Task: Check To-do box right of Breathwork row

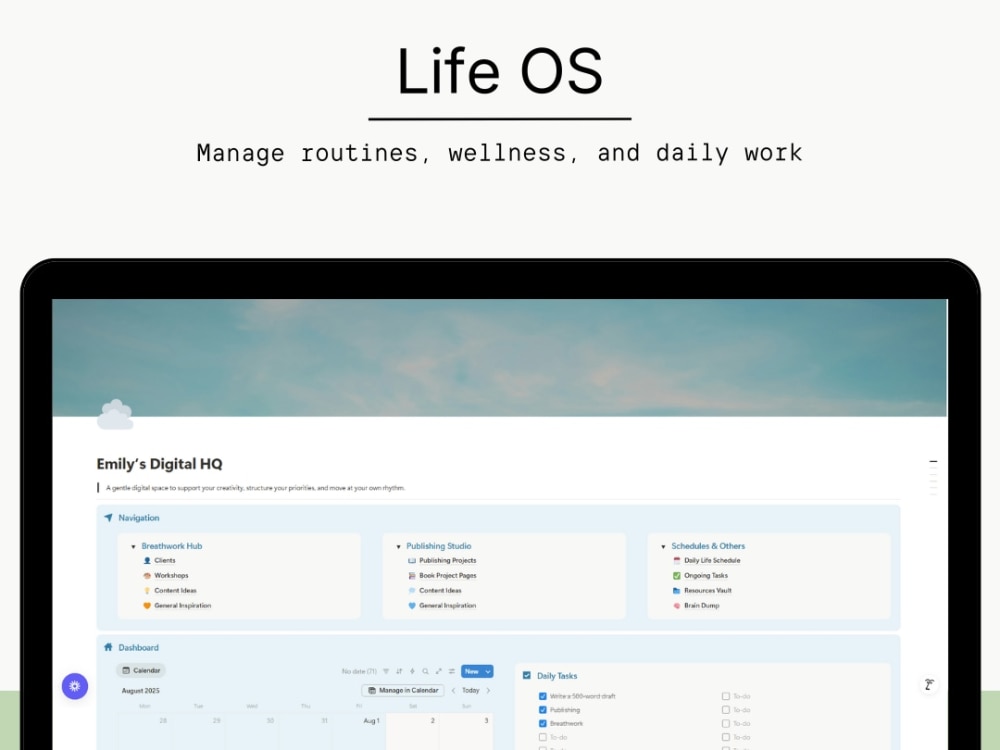Action: 726,724
